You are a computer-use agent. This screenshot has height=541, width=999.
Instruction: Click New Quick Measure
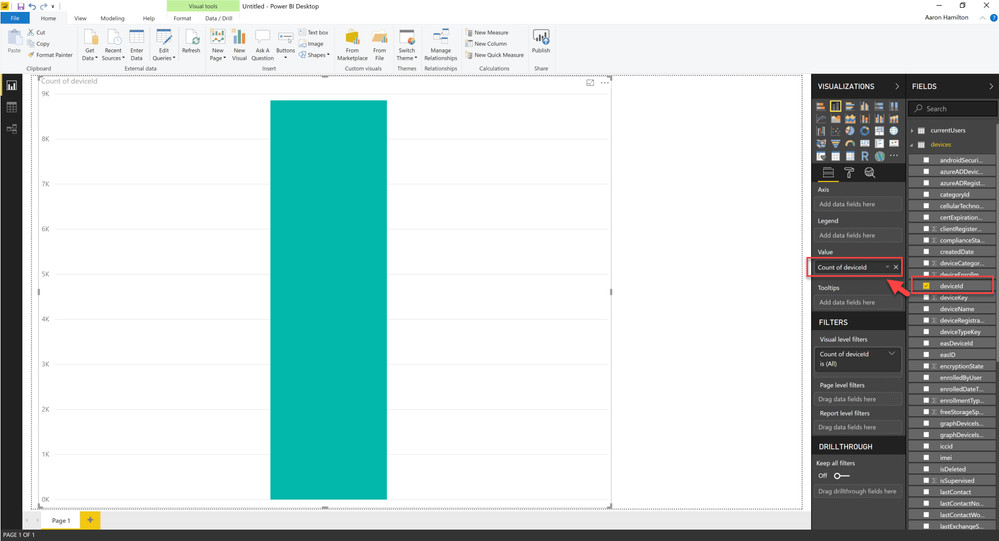pyautogui.click(x=494, y=55)
